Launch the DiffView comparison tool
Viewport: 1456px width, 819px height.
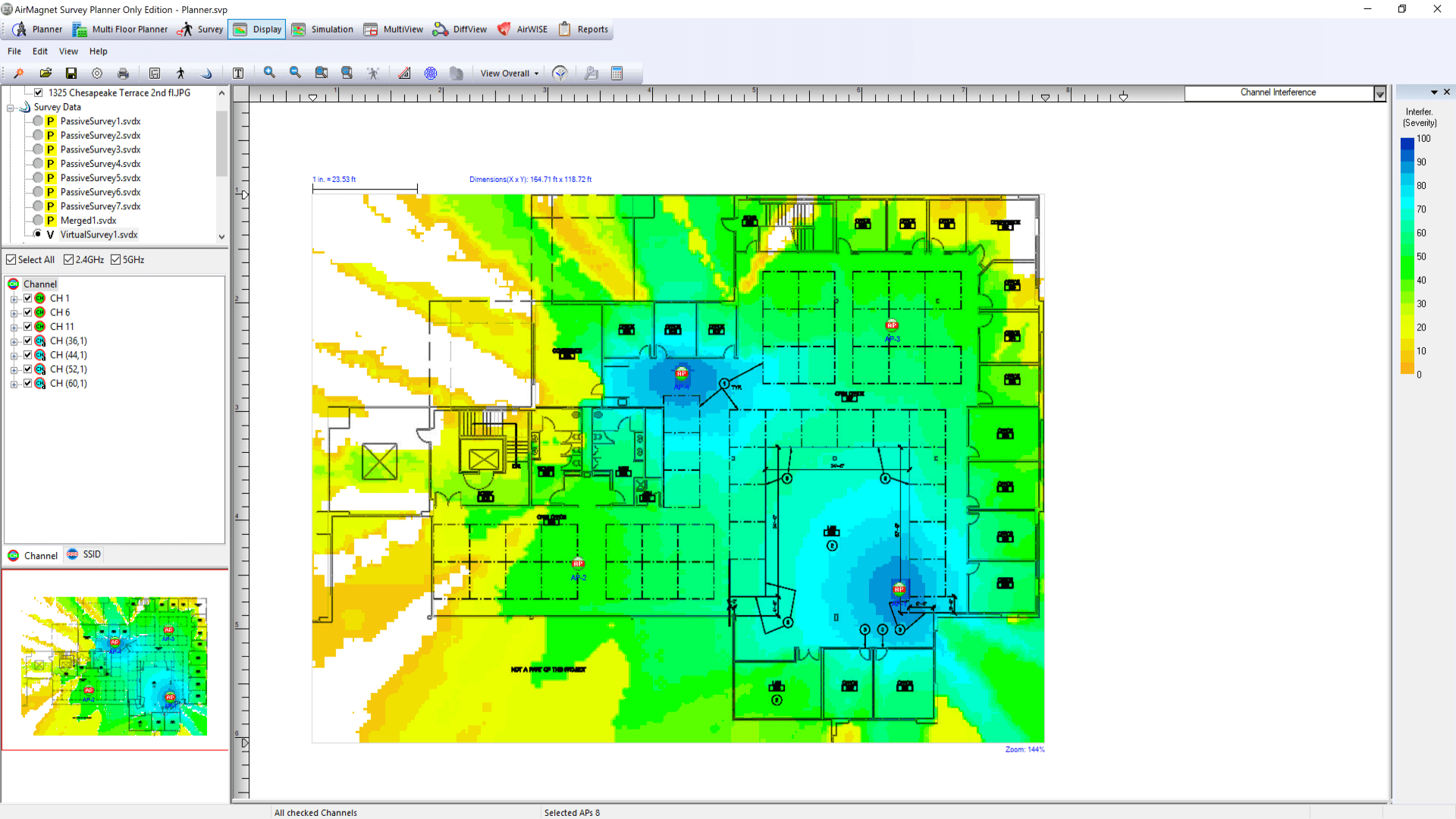(460, 29)
